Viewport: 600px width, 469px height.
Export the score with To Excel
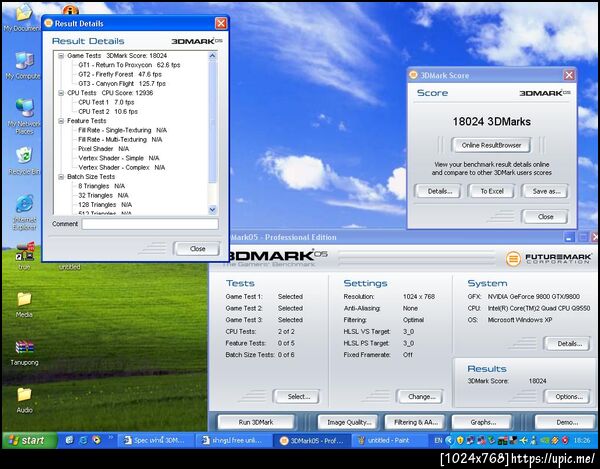click(x=492, y=191)
